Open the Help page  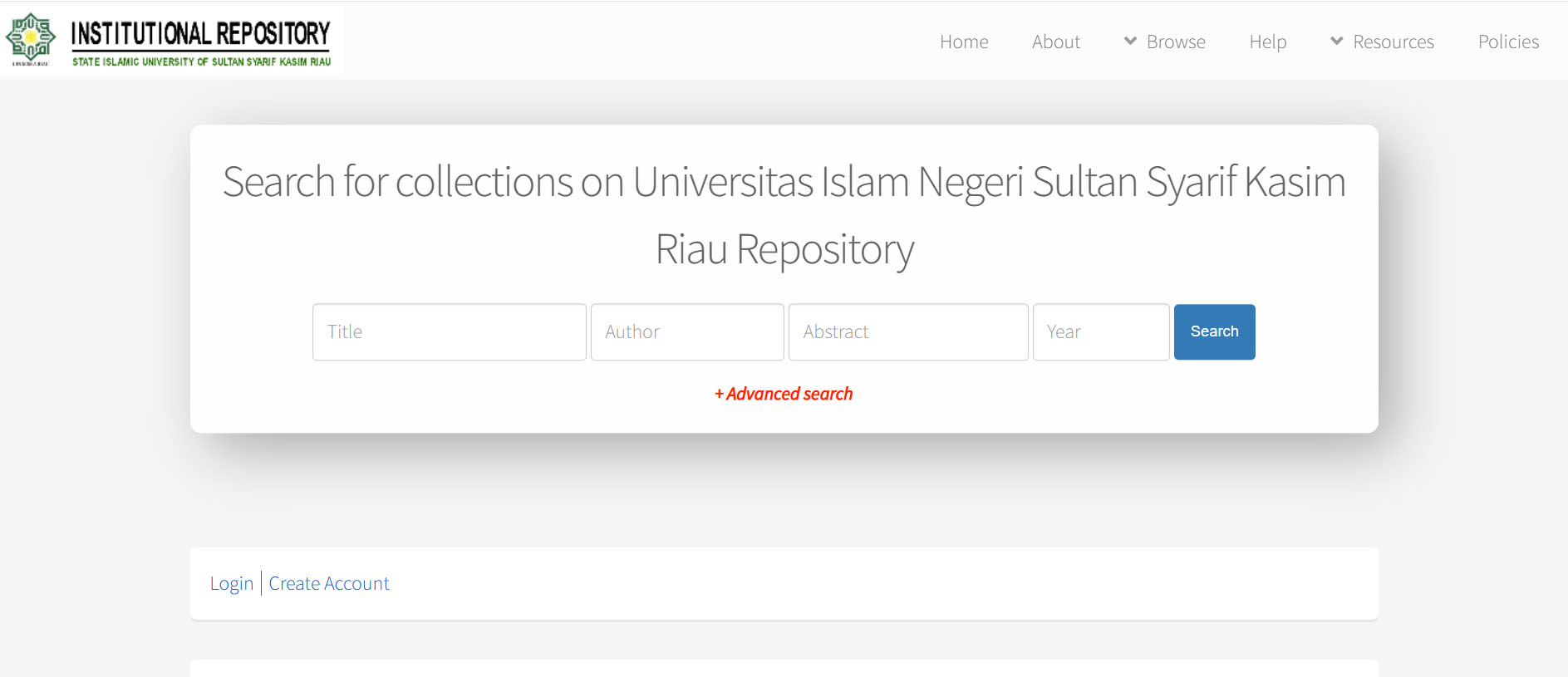pos(1267,42)
